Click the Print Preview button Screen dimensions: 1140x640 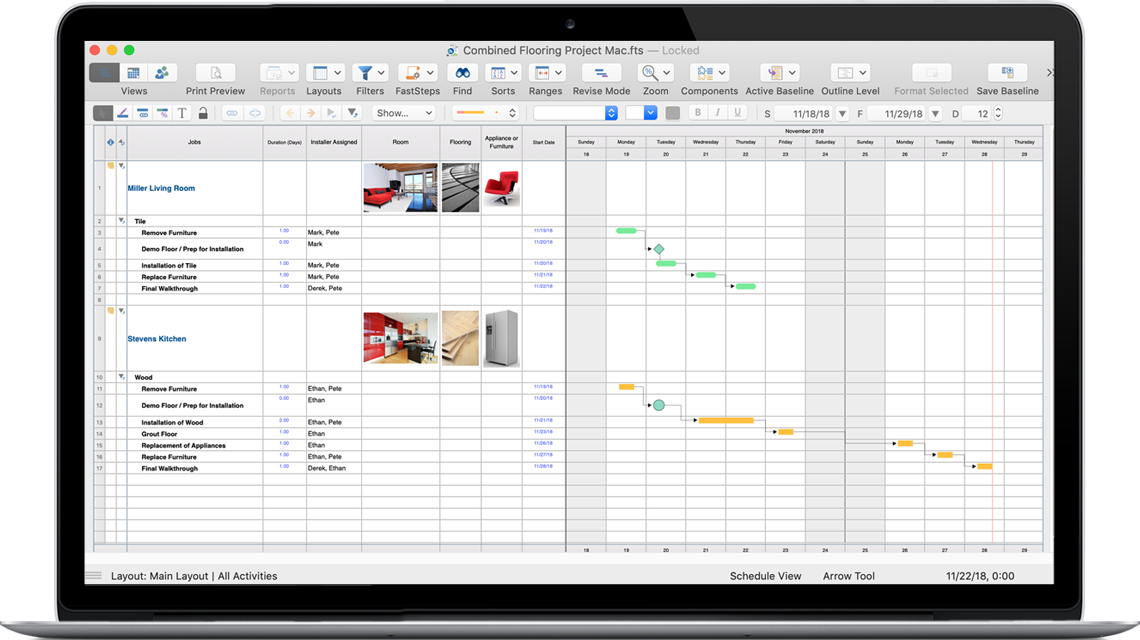click(215, 73)
